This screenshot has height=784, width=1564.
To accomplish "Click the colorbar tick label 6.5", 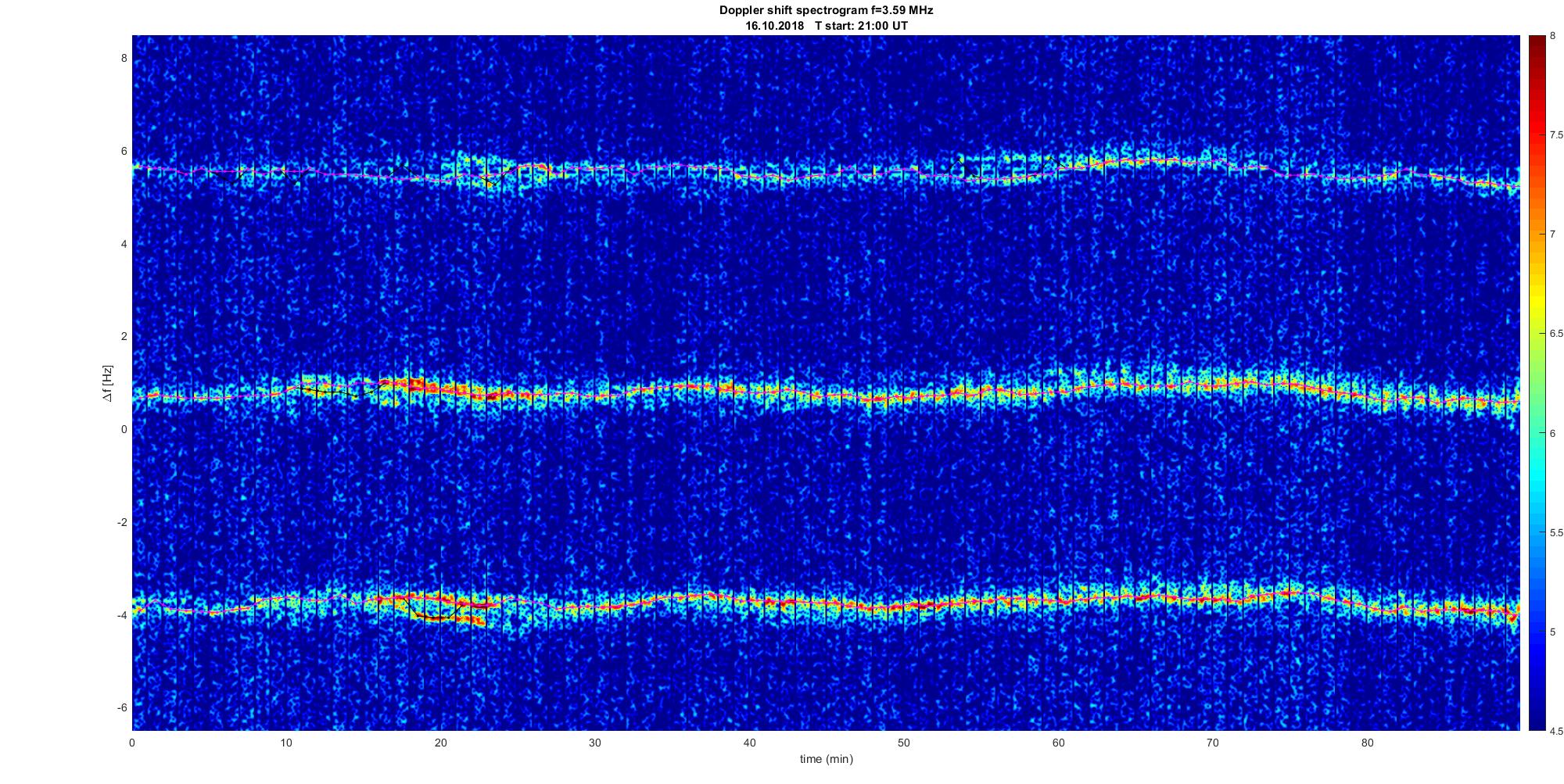I will pos(1556,334).
